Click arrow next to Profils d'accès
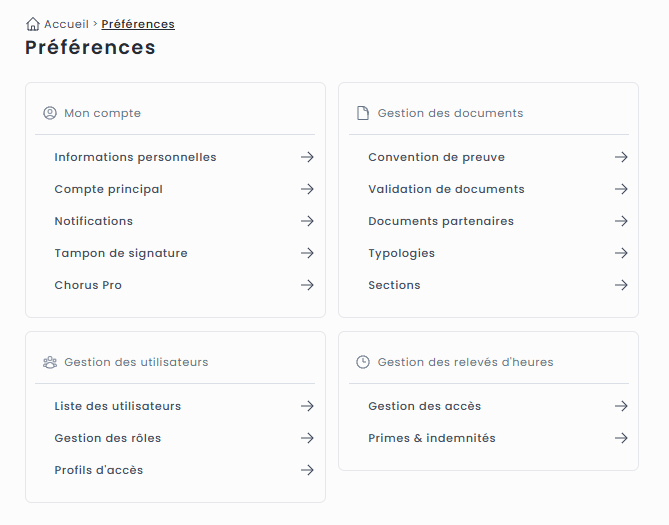 307,470
